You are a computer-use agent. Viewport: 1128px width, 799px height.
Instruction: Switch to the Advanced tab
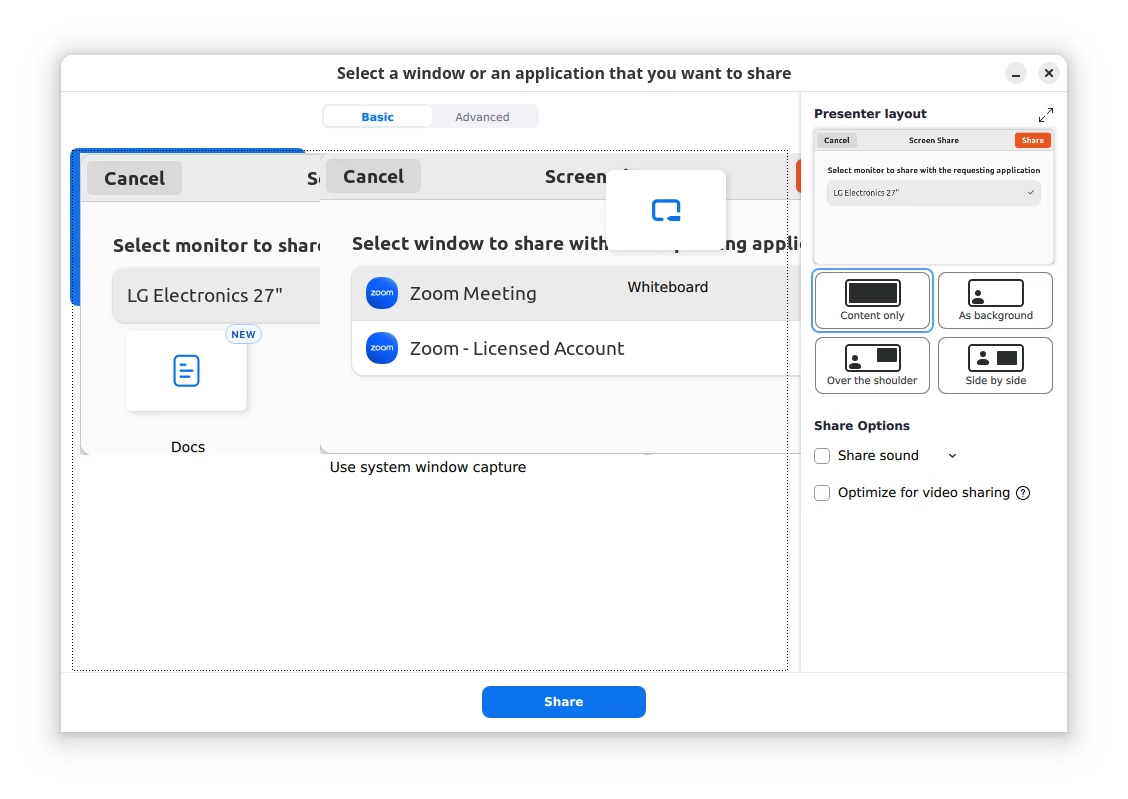[x=483, y=117]
